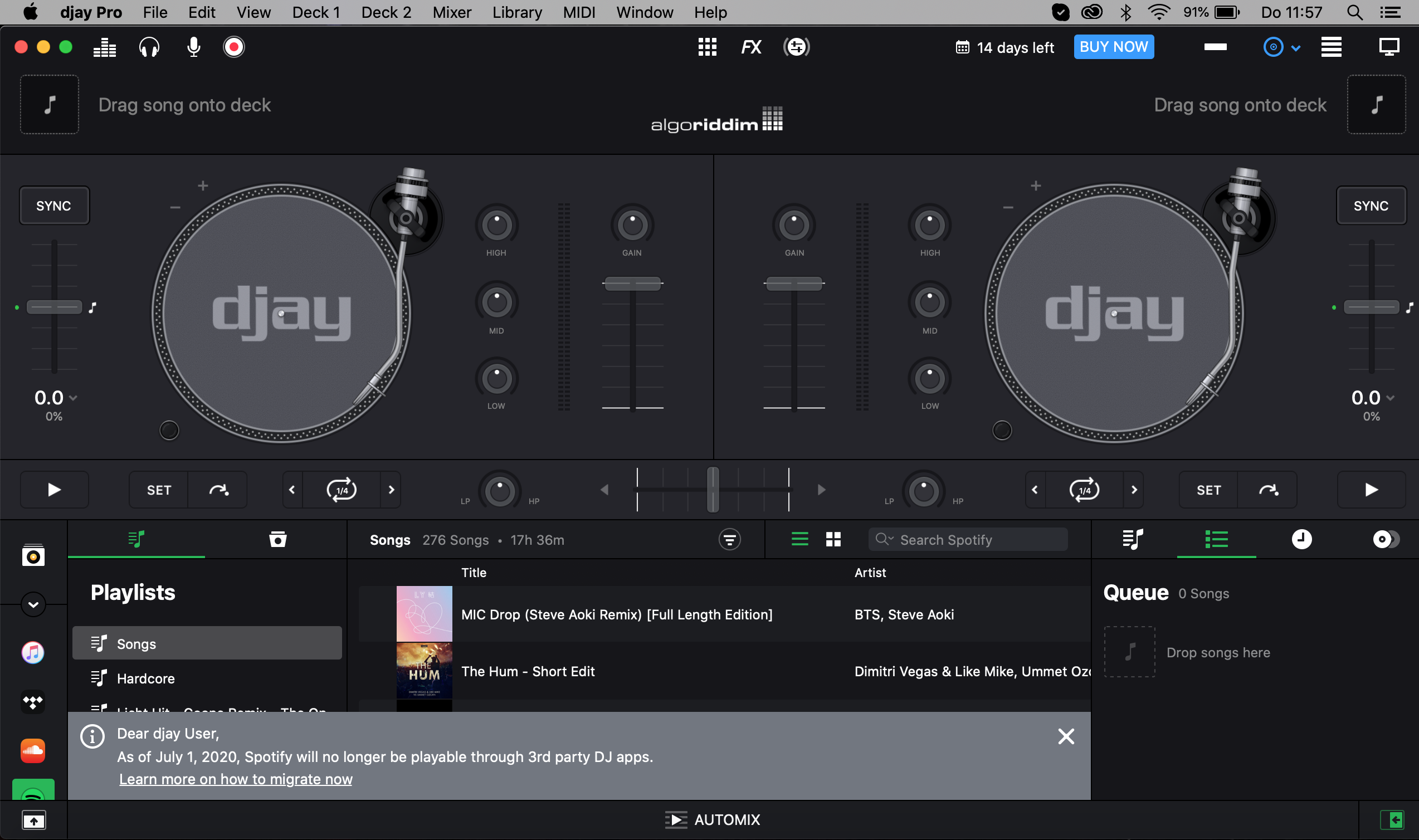Open the sampler grid icon

coord(707,47)
